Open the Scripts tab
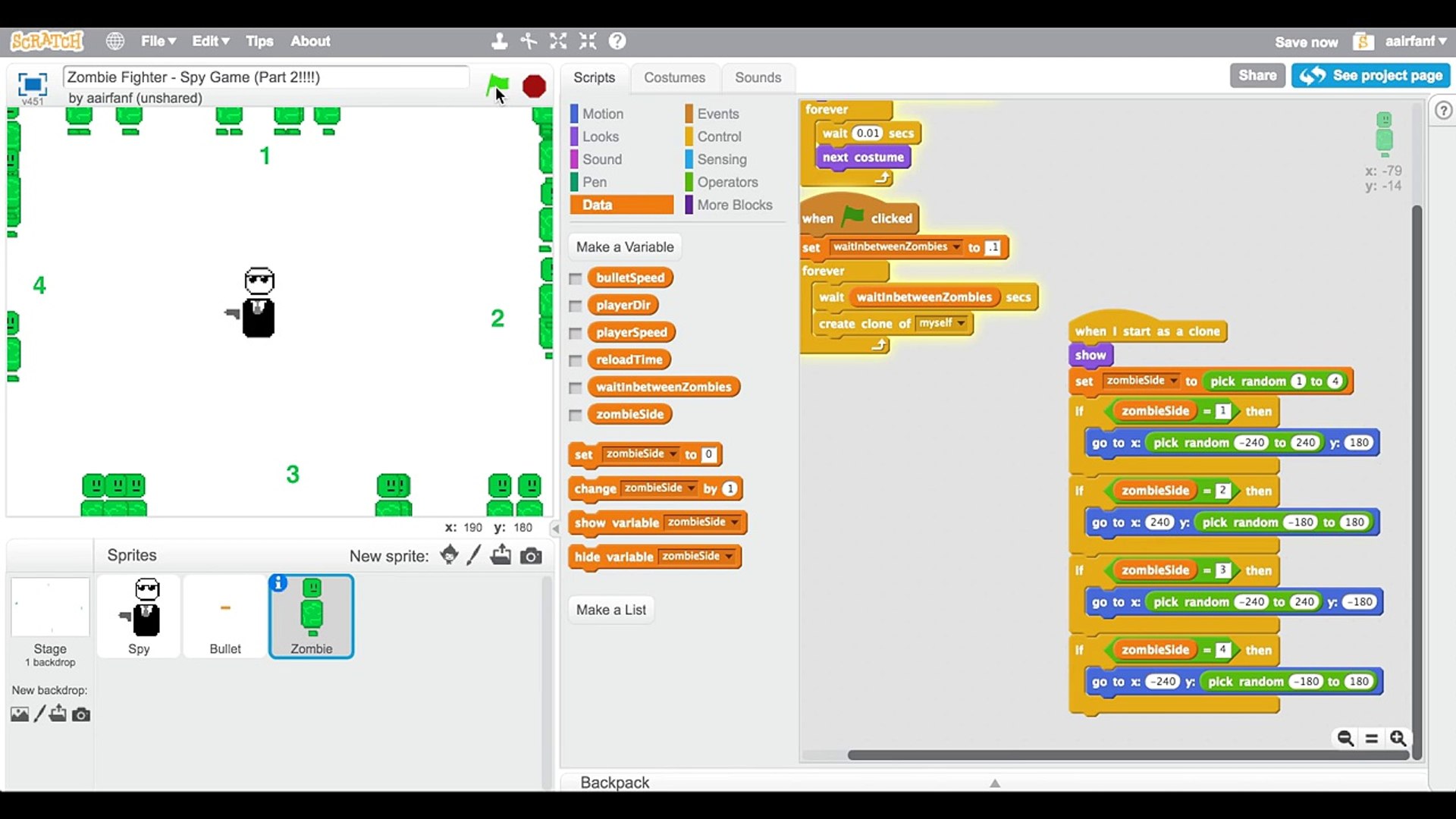This screenshot has width=1456, height=819. tap(594, 77)
